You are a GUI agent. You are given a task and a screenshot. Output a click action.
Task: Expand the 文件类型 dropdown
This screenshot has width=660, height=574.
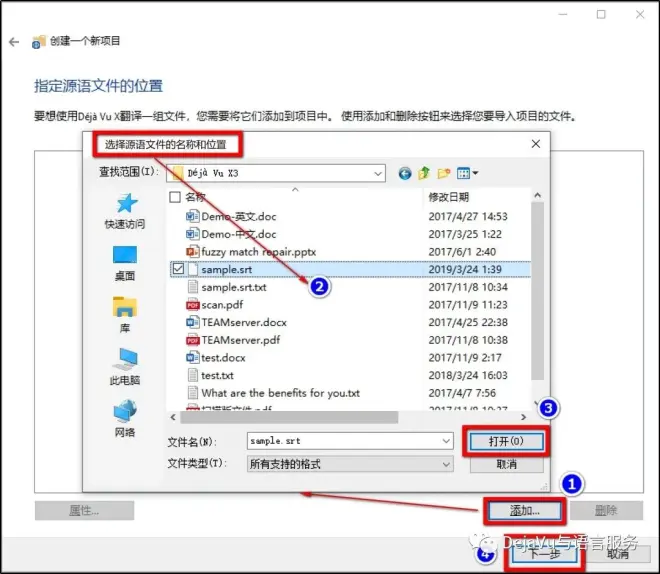(446, 464)
